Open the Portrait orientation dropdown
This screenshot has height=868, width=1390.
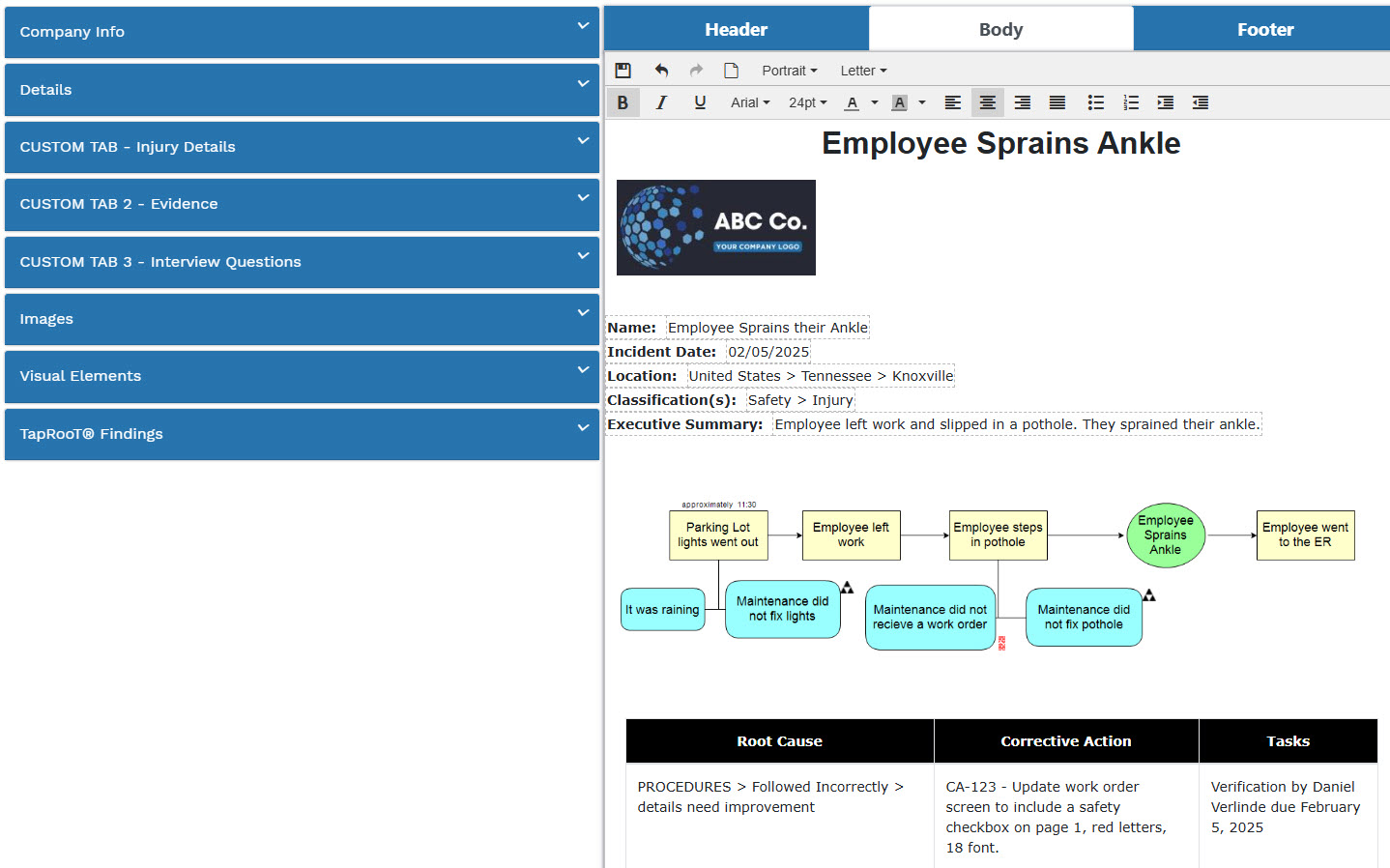(x=789, y=71)
